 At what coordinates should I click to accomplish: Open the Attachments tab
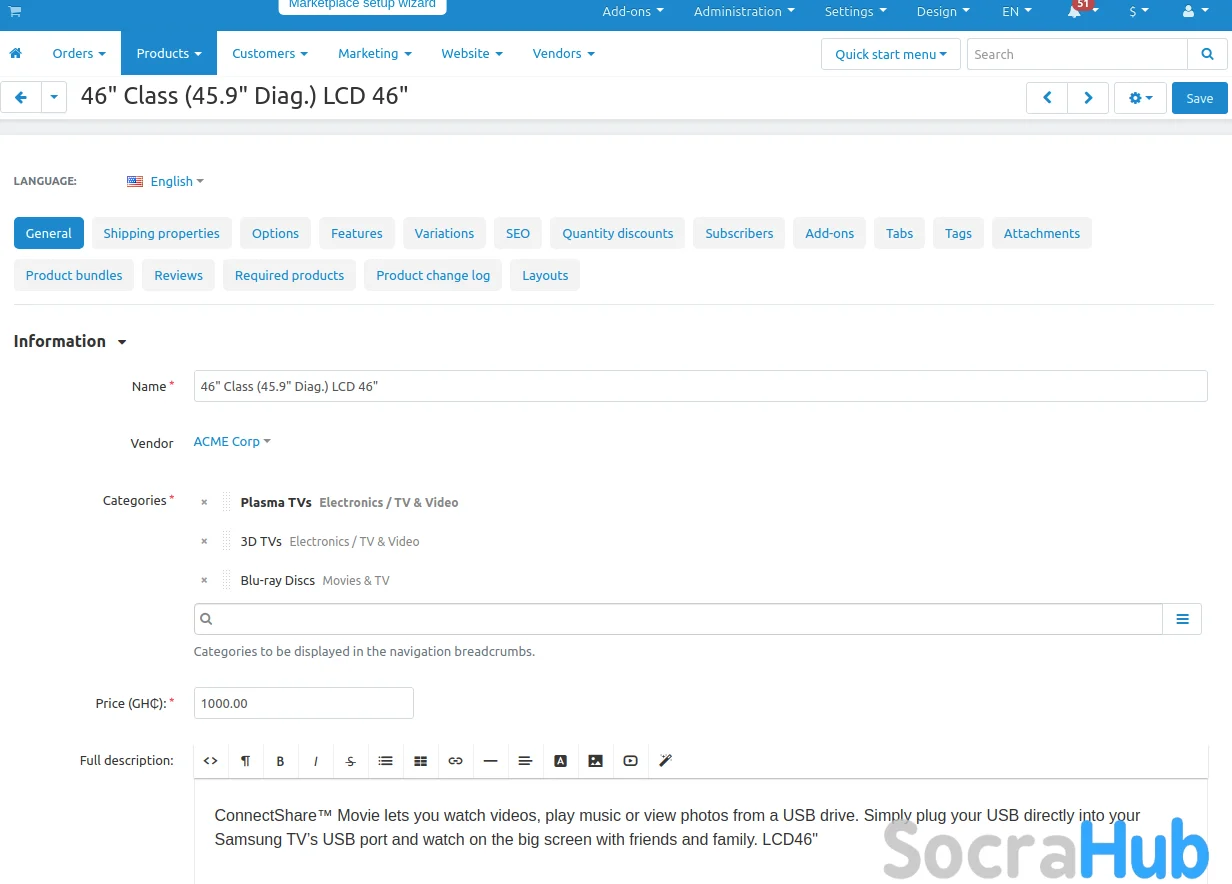(1042, 233)
